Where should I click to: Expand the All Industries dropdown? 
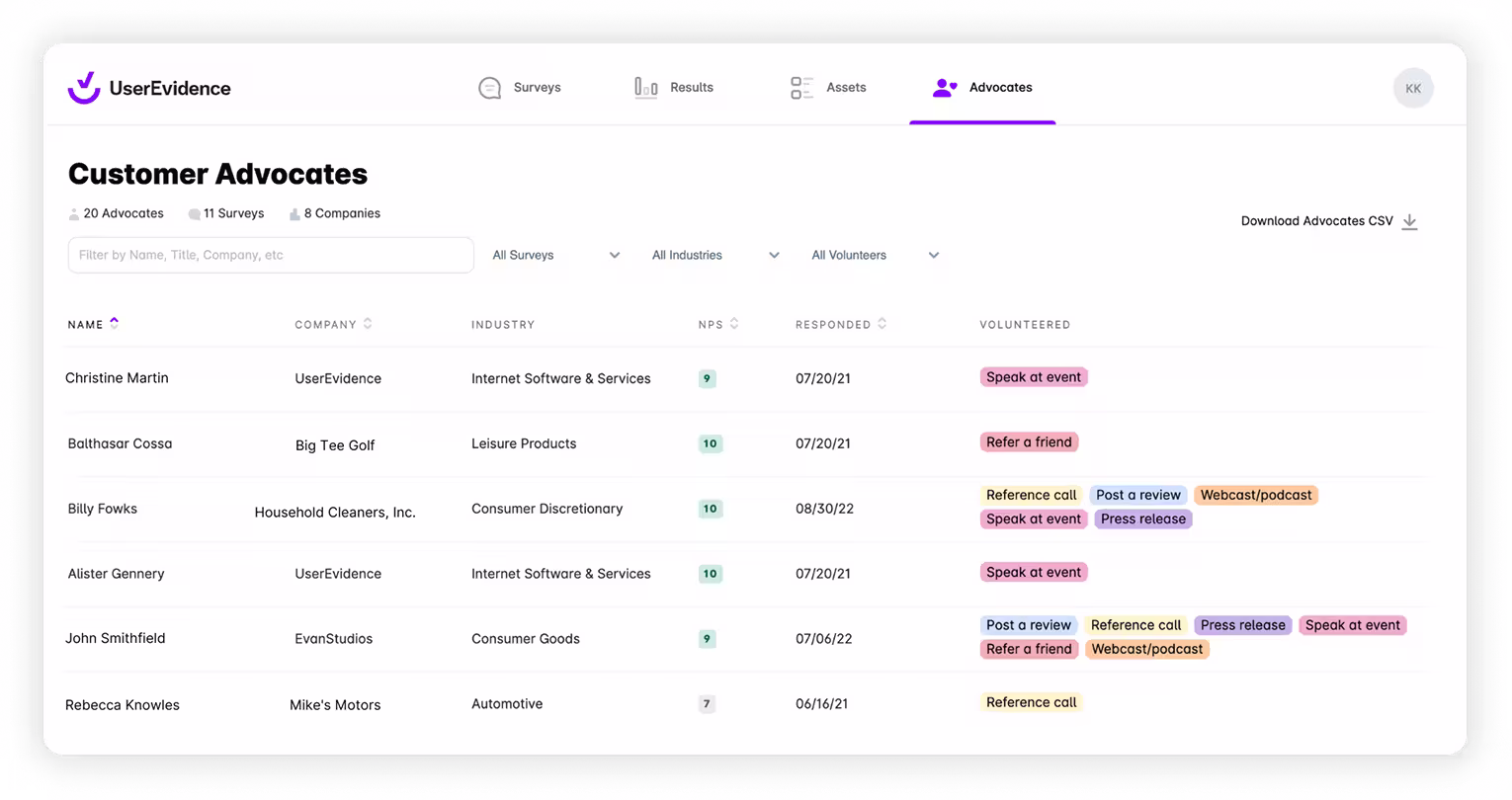(x=715, y=255)
